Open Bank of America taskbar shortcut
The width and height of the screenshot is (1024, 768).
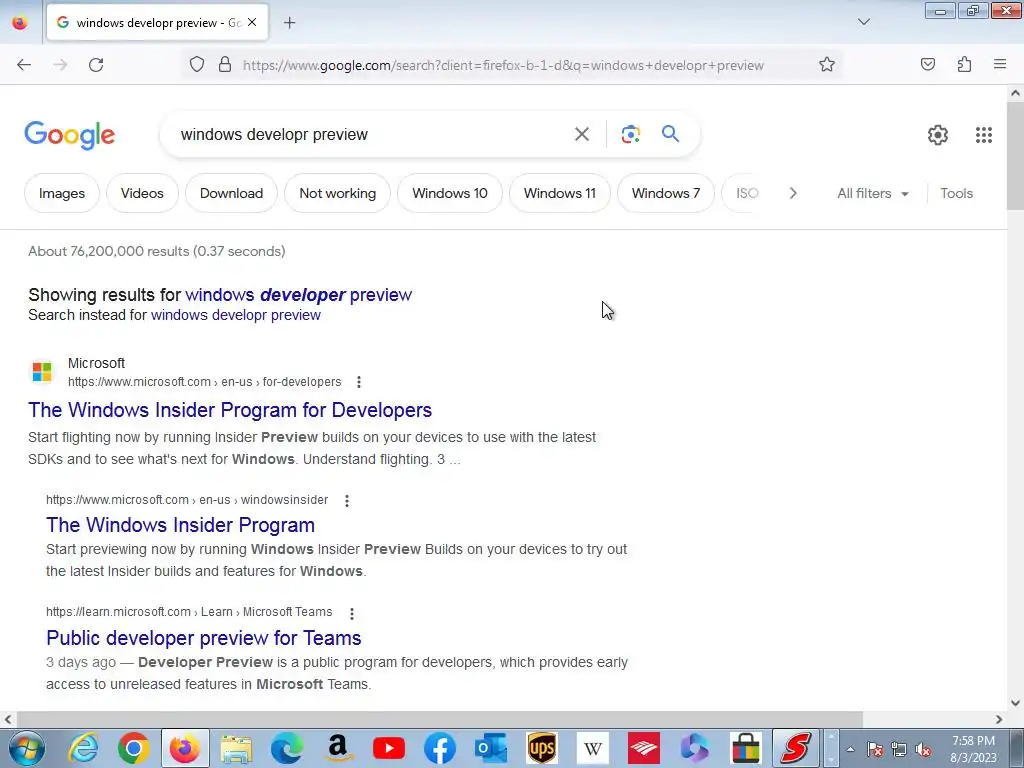point(643,748)
